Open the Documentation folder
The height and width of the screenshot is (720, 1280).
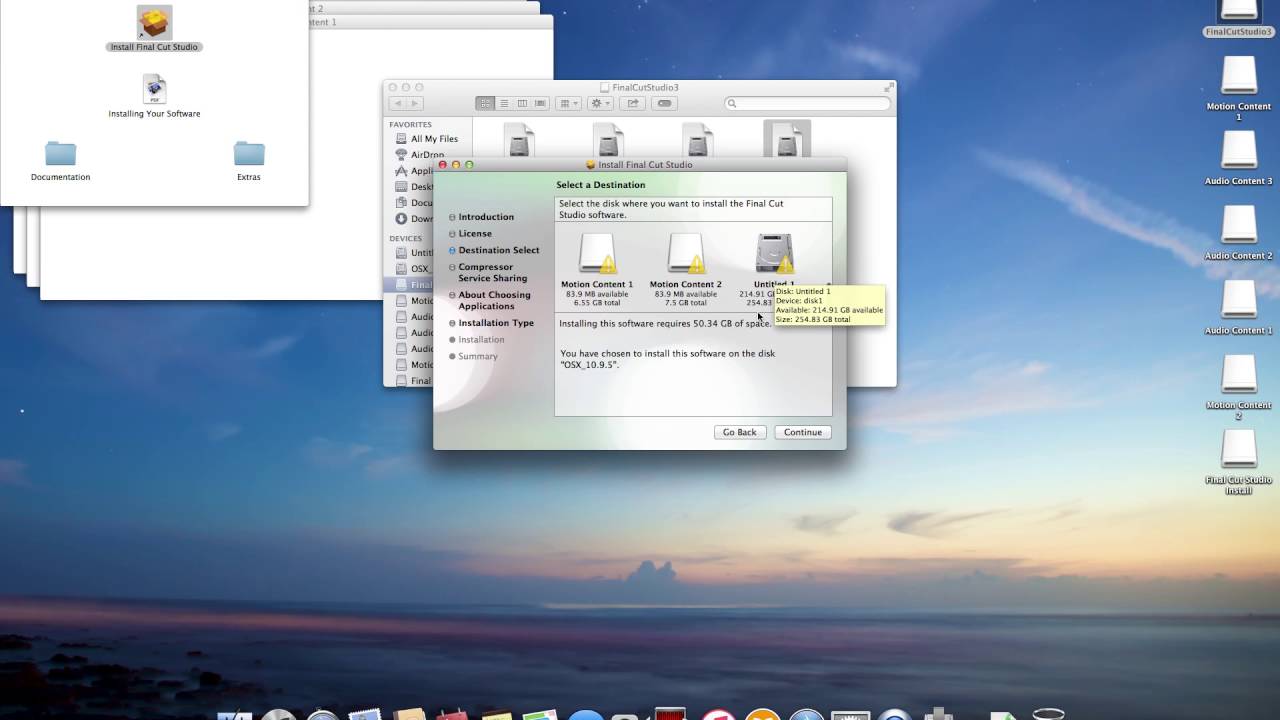pyautogui.click(x=60, y=153)
